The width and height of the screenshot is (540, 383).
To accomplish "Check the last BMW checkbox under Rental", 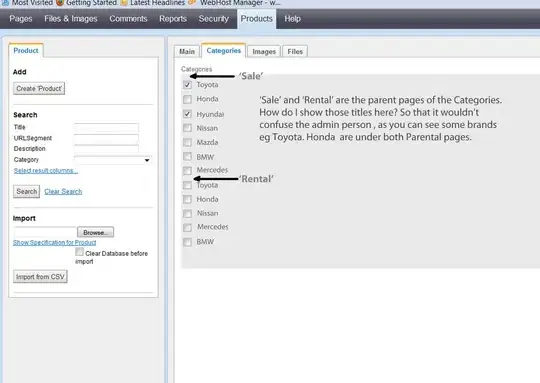I will click(x=187, y=242).
